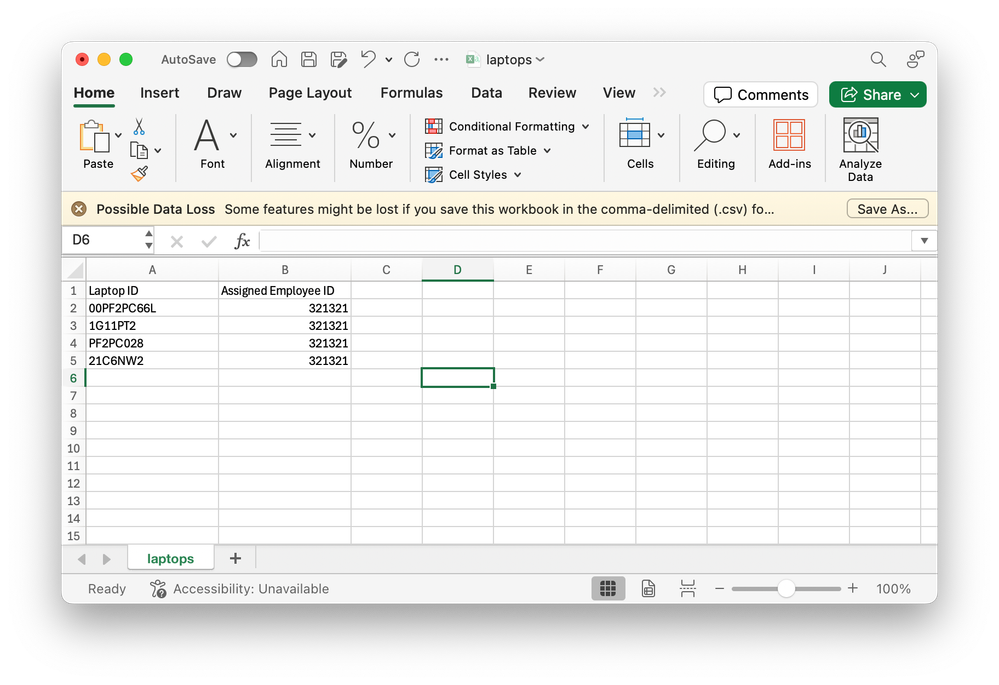The image size is (999, 685).
Task: Open Search from the title bar
Action: 877,59
